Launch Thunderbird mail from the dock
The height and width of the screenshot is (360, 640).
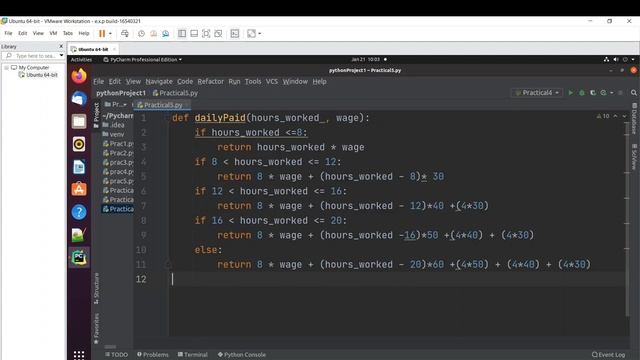pos(79,99)
